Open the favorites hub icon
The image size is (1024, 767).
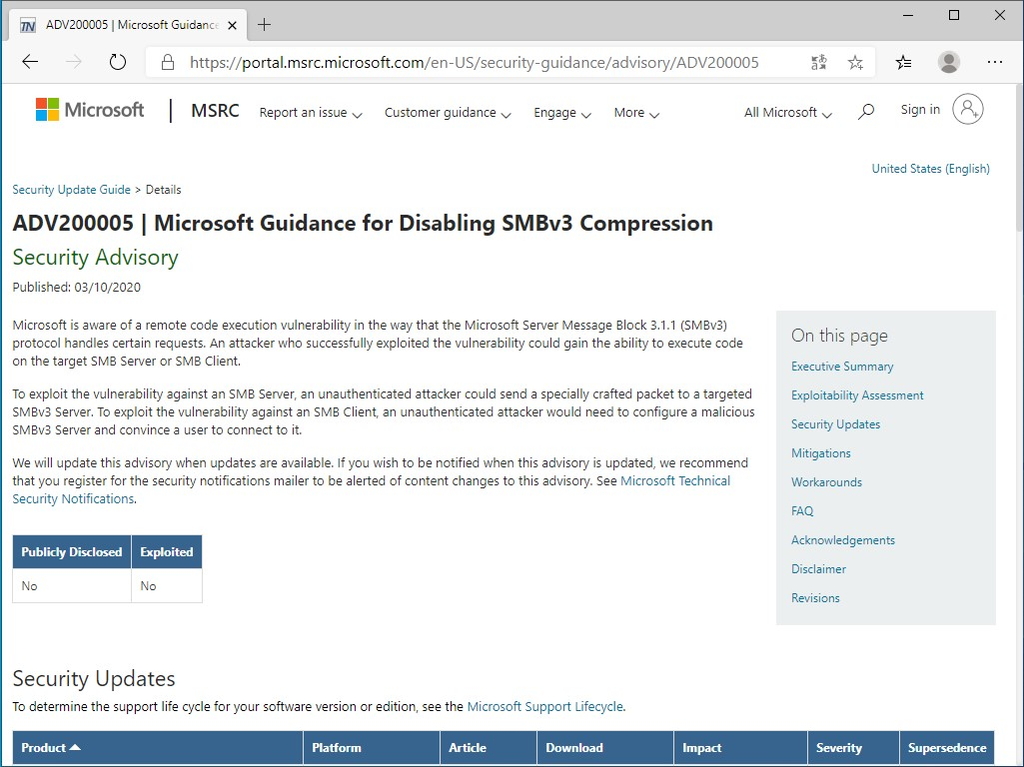click(903, 61)
